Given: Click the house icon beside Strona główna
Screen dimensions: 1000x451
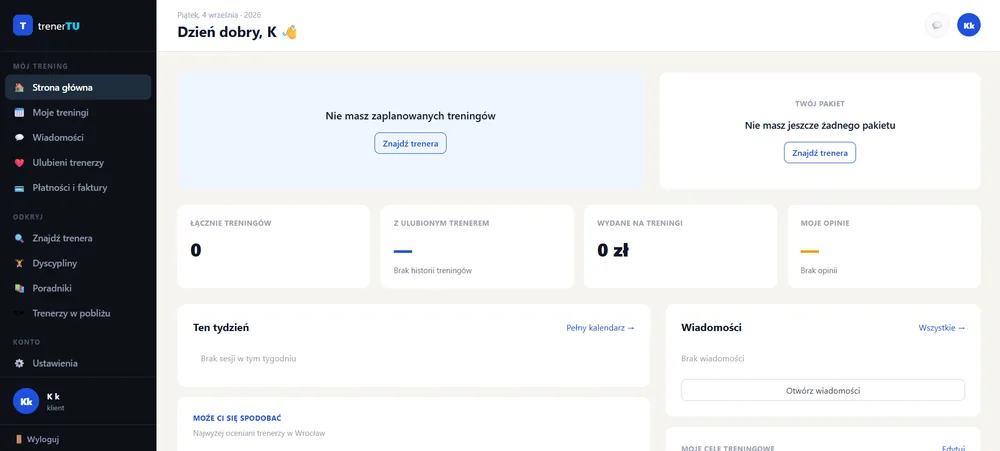Looking at the screenshot, I should (x=20, y=87).
